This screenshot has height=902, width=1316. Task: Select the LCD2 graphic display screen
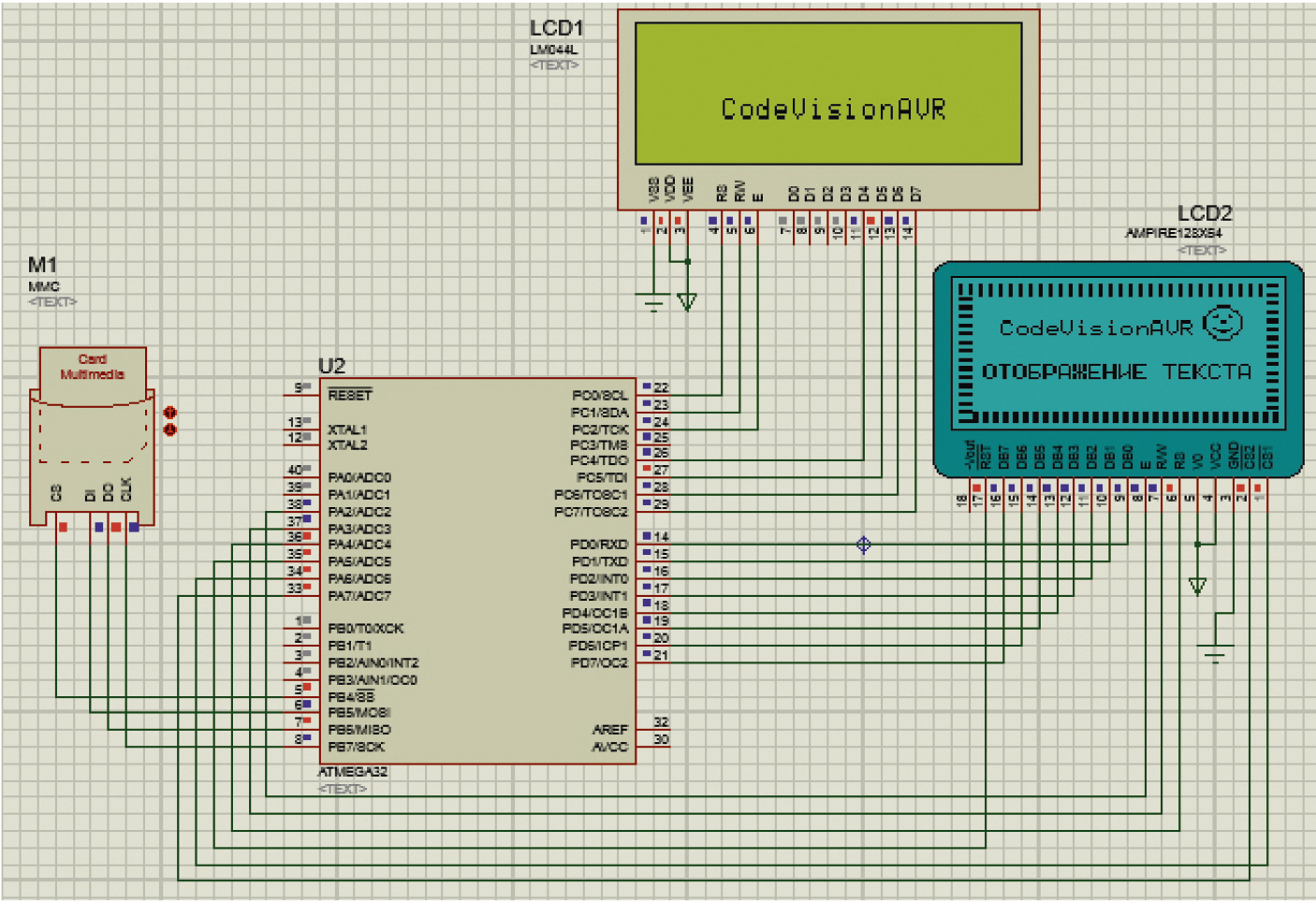pos(1117,353)
